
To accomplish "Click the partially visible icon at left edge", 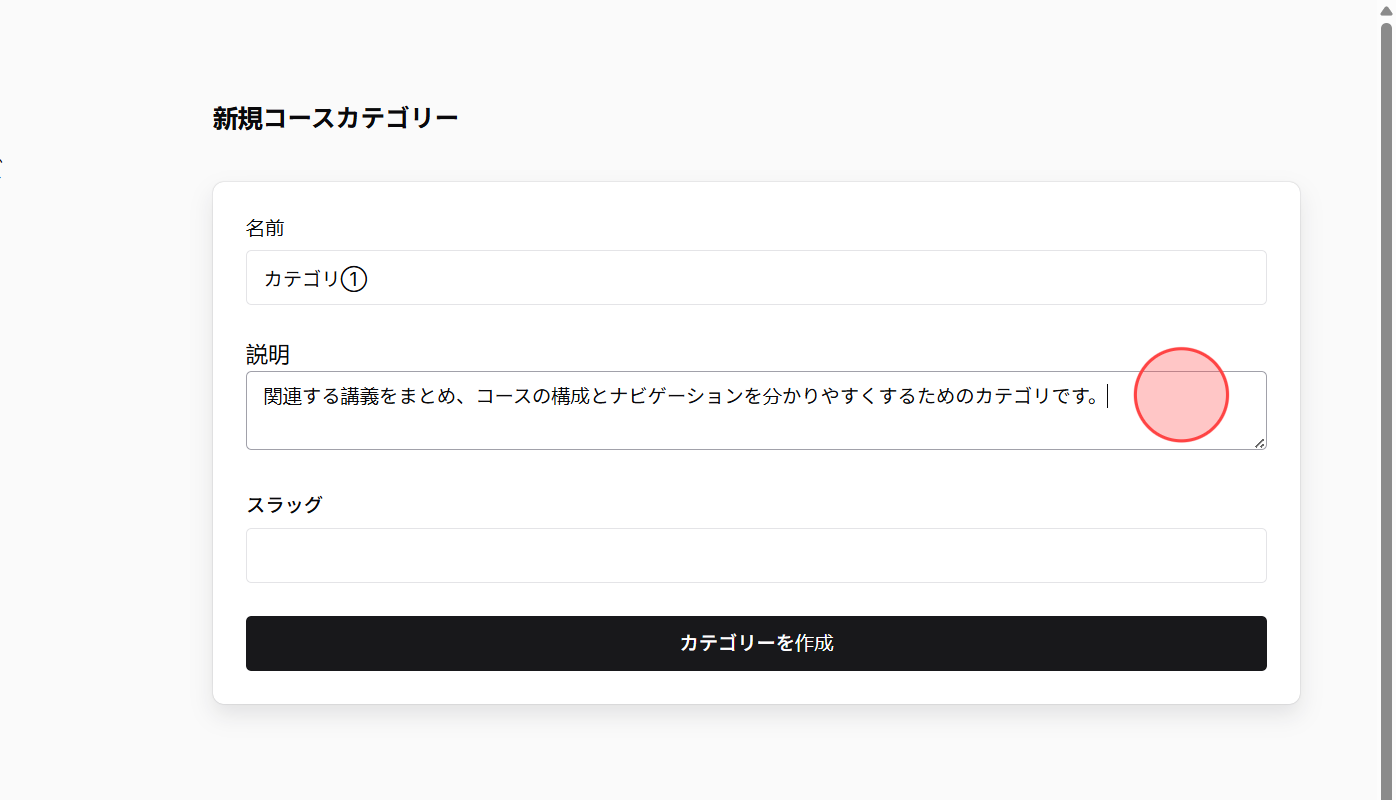I will (x=3, y=160).
